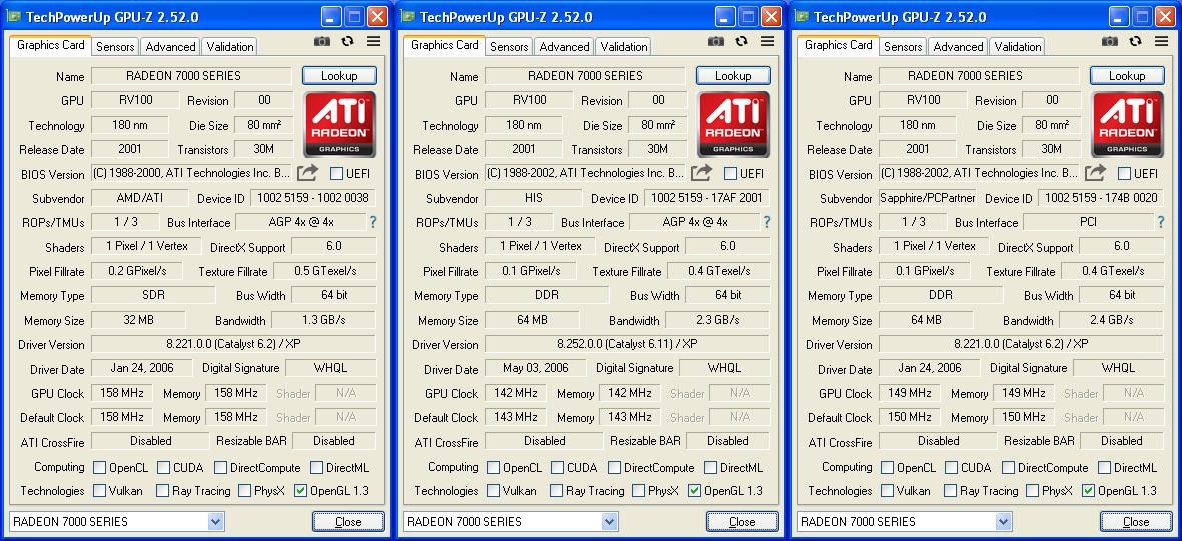The width and height of the screenshot is (1182, 541).
Task: Click the Bus Interface question mark in the Sapphire/PCPartner window
Action: [1161, 222]
